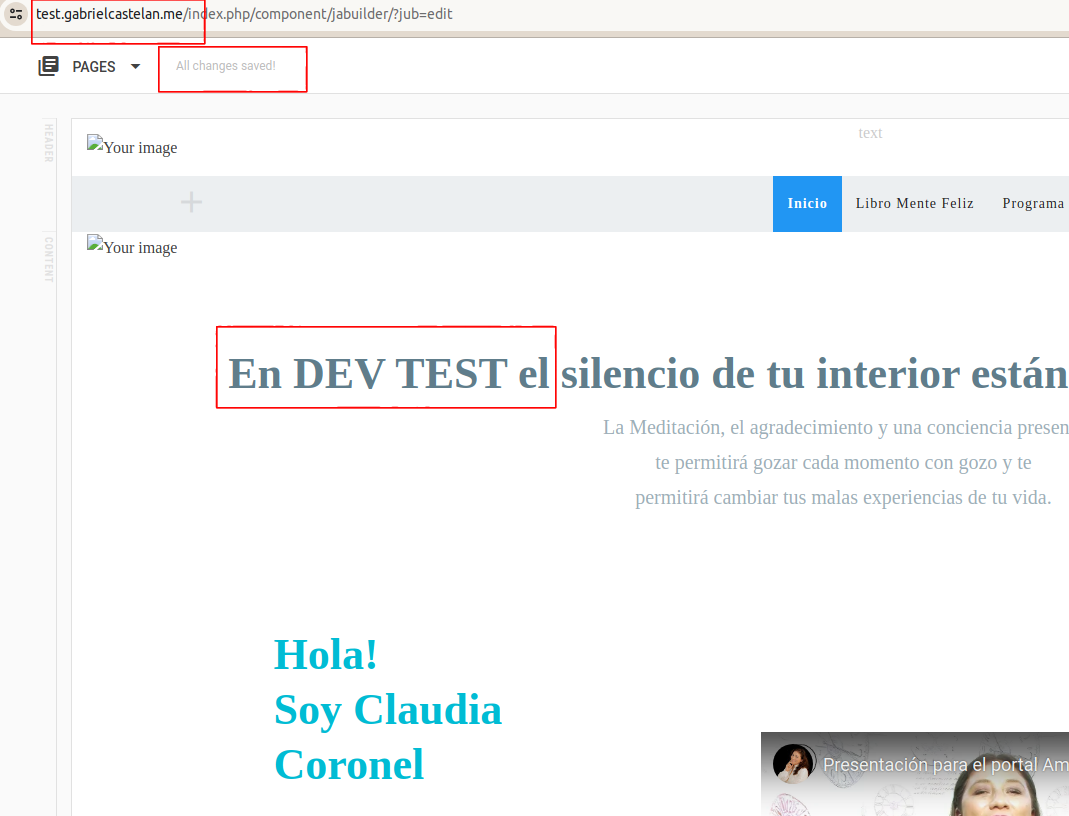
Task: Click the 'text' placeholder in header
Action: coord(870,133)
